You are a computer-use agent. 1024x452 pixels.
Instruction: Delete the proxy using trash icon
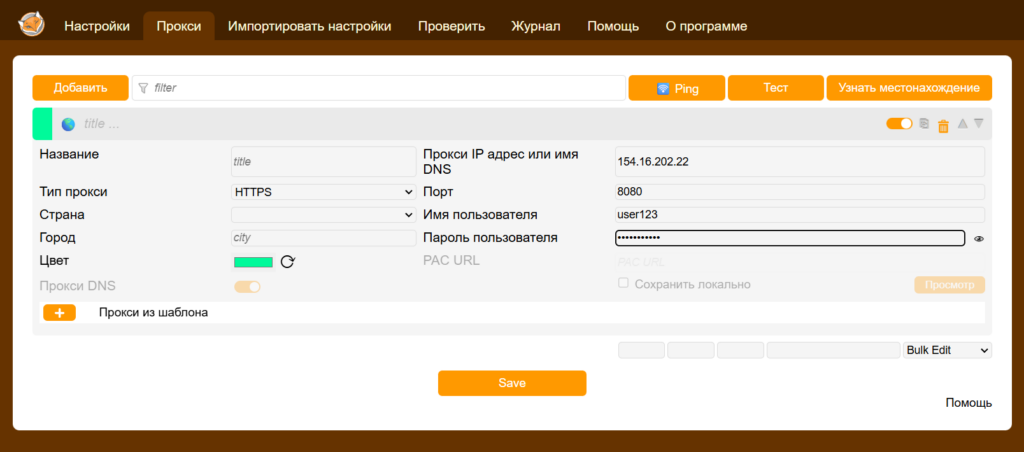943,125
